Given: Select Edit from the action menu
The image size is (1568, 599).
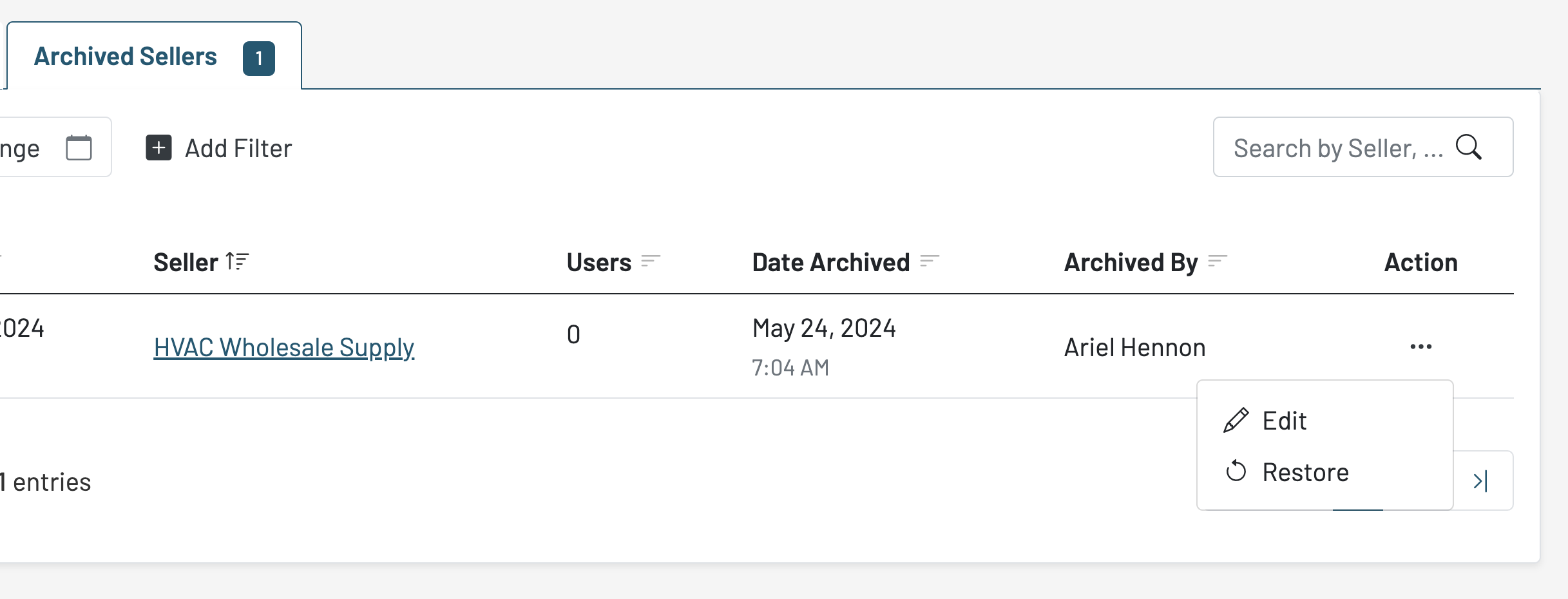Looking at the screenshot, I should [x=1284, y=421].
